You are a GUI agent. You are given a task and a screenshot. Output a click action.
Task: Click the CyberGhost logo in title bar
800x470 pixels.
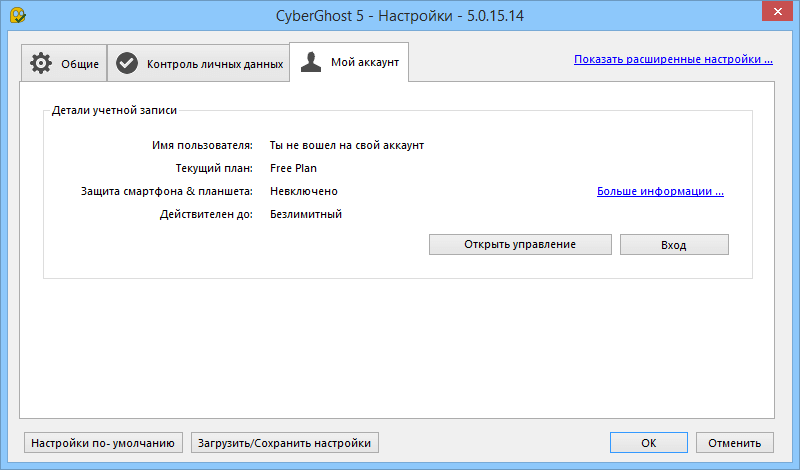coord(16,16)
